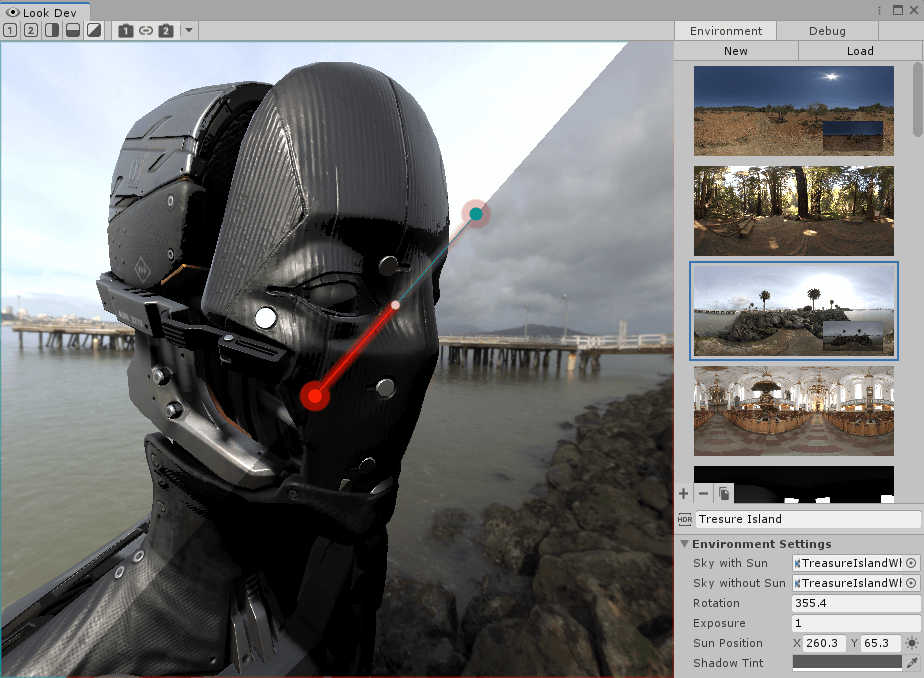The height and width of the screenshot is (678, 924).
Task: Select camera 2 in the toolbar
Action: (166, 30)
